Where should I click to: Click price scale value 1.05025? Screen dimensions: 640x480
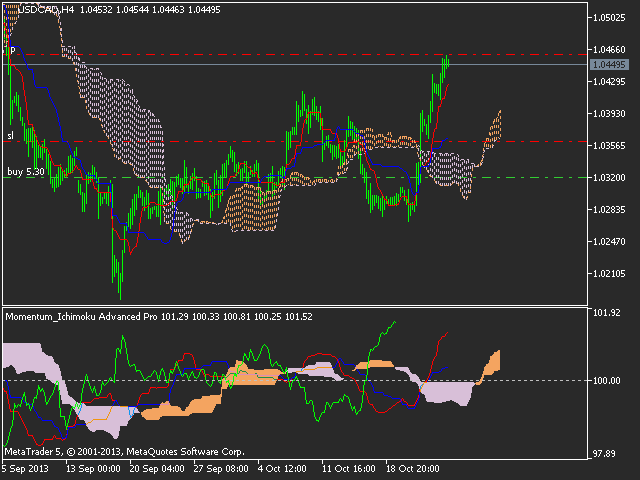[x=609, y=18]
